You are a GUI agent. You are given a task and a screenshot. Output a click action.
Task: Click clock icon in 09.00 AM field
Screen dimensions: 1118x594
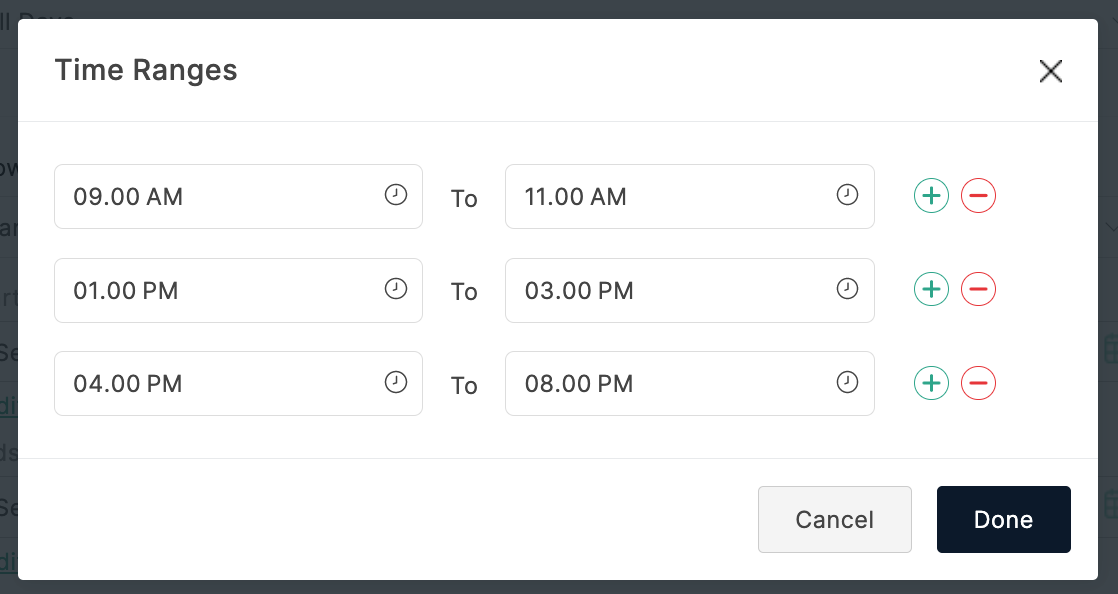pos(396,195)
